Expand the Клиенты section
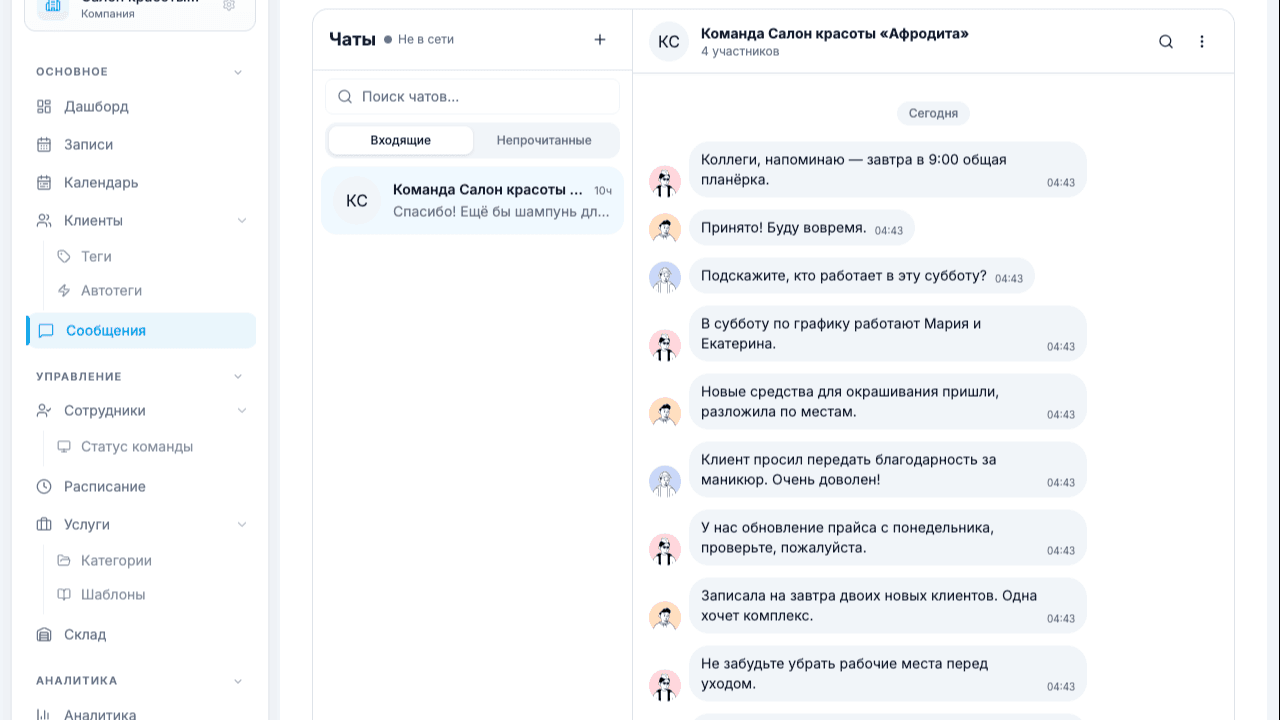Screen dimensions: 1280x720 [x=240, y=220]
